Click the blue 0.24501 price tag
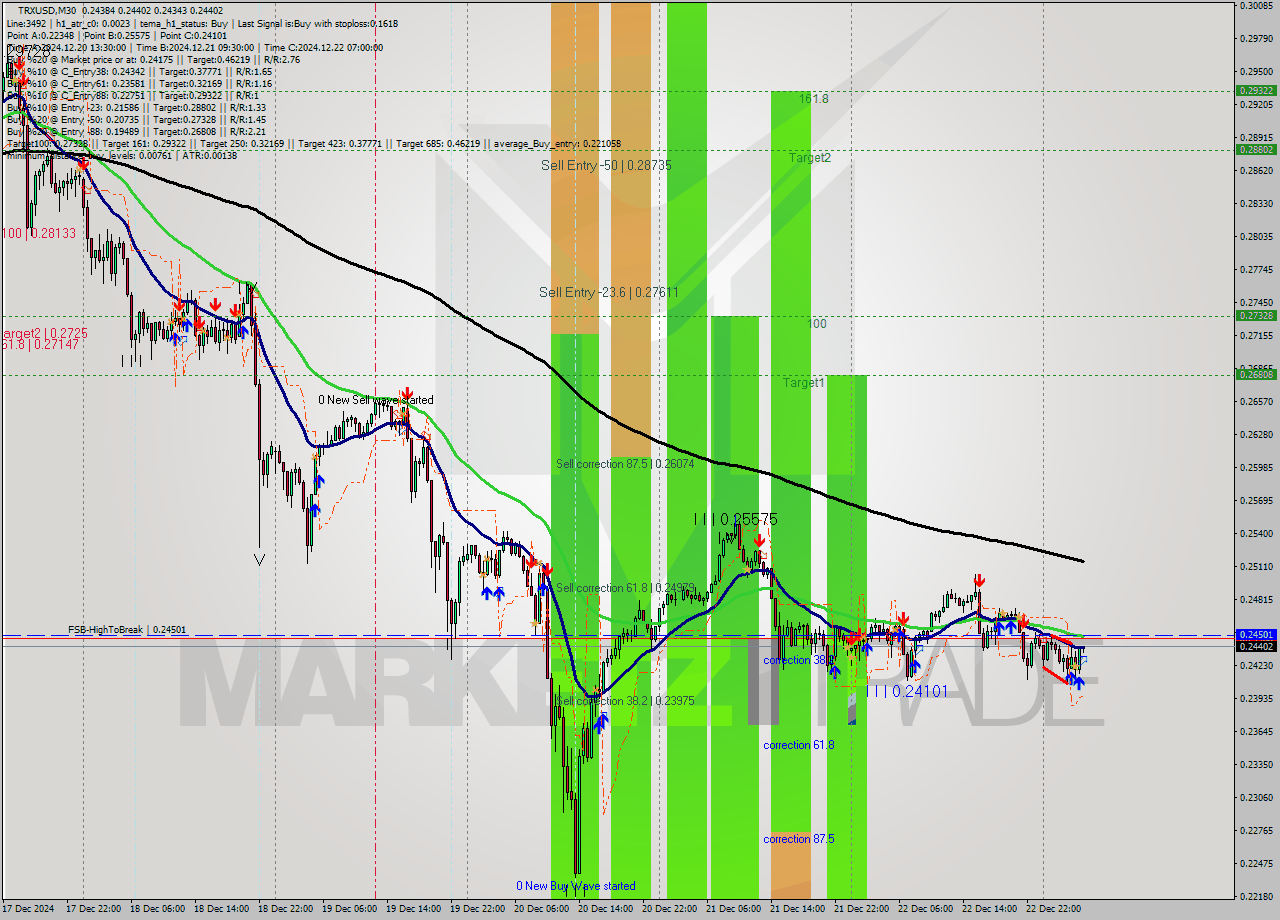 pos(1256,635)
